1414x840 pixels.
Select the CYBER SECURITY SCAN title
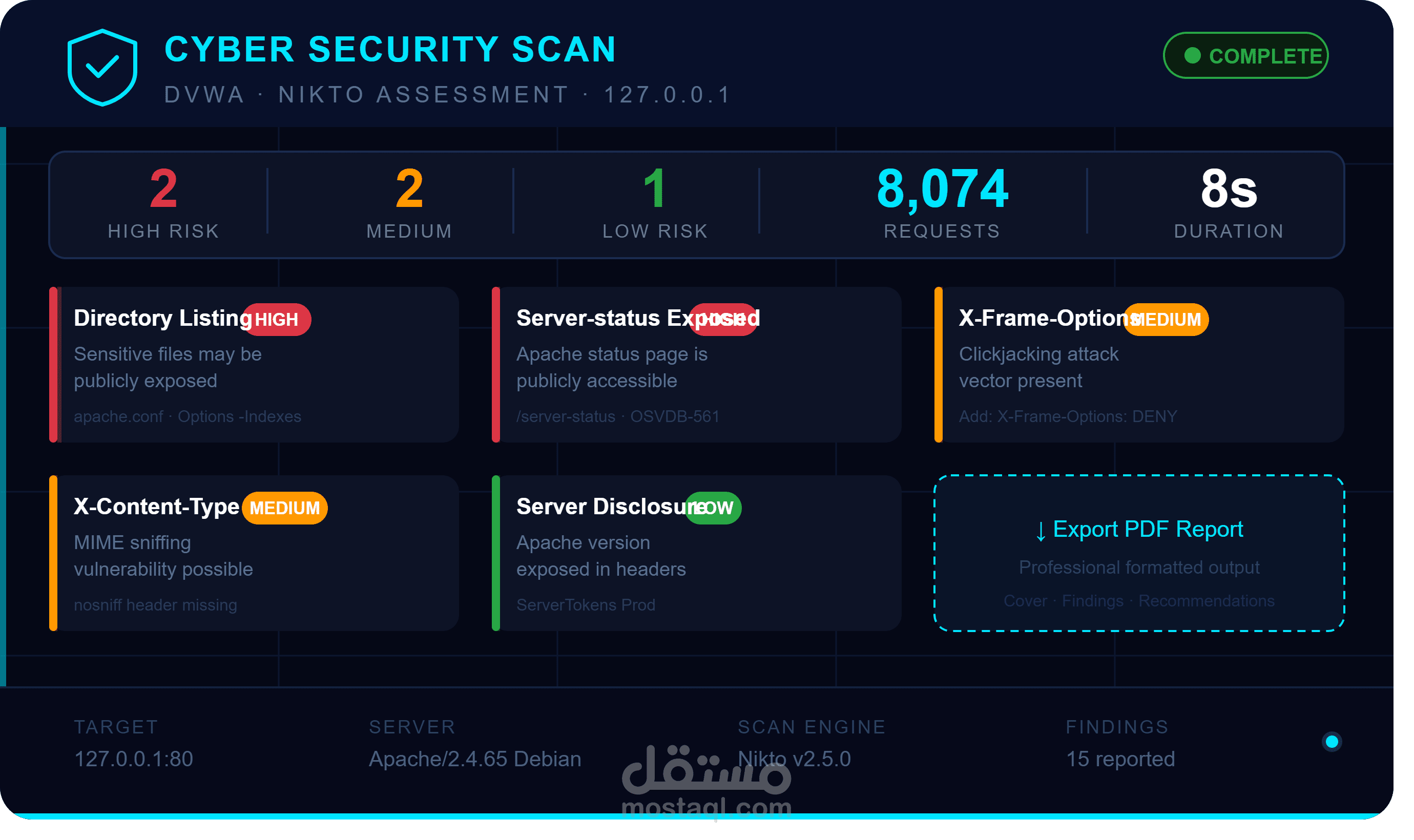pyautogui.click(x=390, y=49)
